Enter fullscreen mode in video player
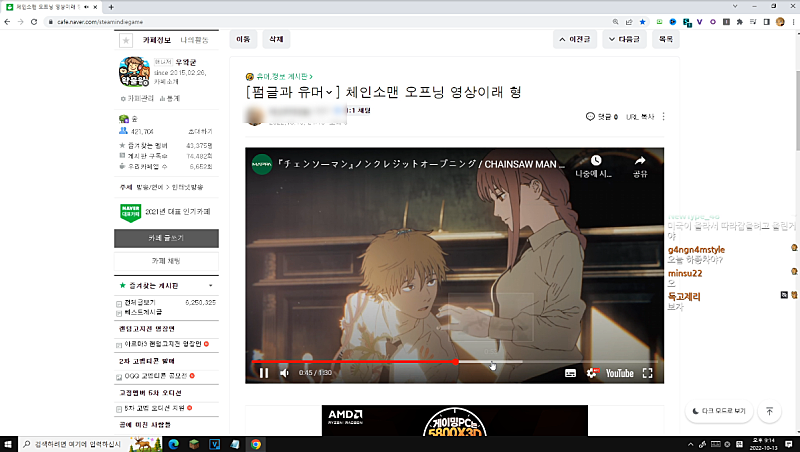This screenshot has width=800, height=452. (647, 373)
